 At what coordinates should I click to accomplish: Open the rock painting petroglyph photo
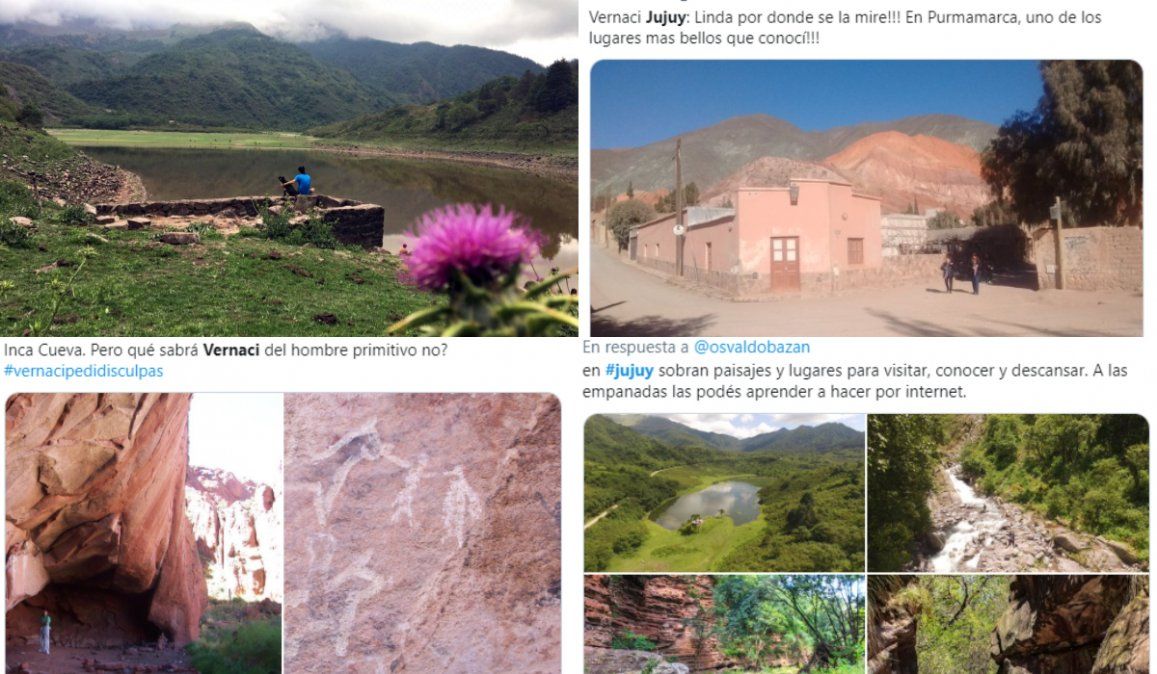pos(423,533)
